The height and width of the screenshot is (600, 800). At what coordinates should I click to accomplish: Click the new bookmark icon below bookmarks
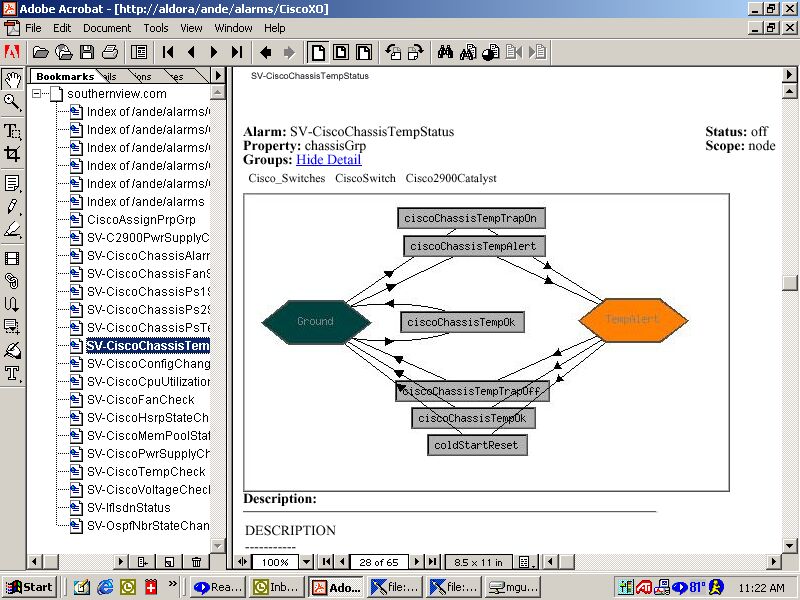click(x=169, y=562)
